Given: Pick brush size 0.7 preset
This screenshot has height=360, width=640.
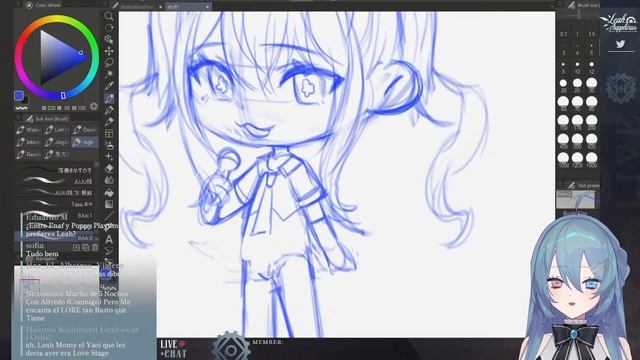Looking at the screenshot, I should [563, 34].
